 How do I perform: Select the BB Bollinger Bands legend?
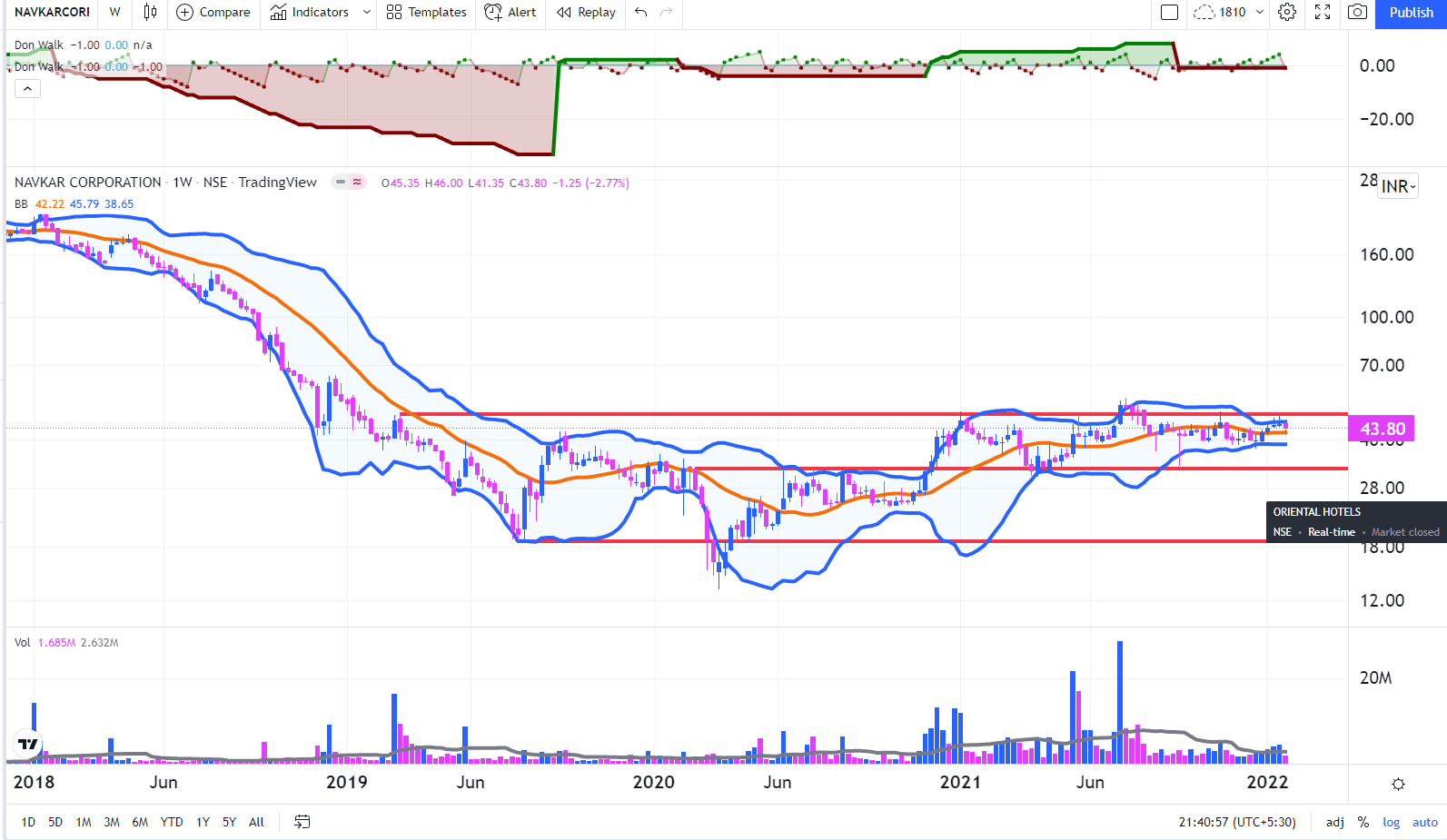tap(21, 204)
